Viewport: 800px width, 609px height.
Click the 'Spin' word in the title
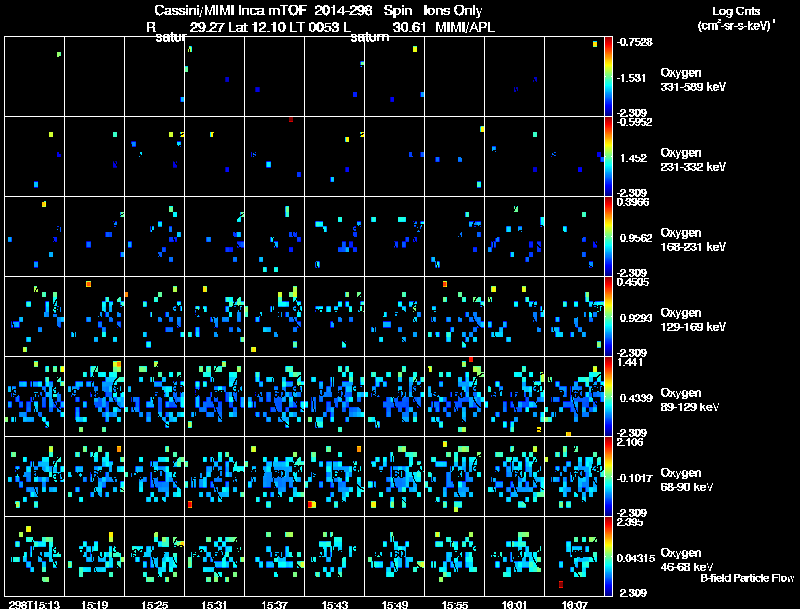tap(397, 11)
